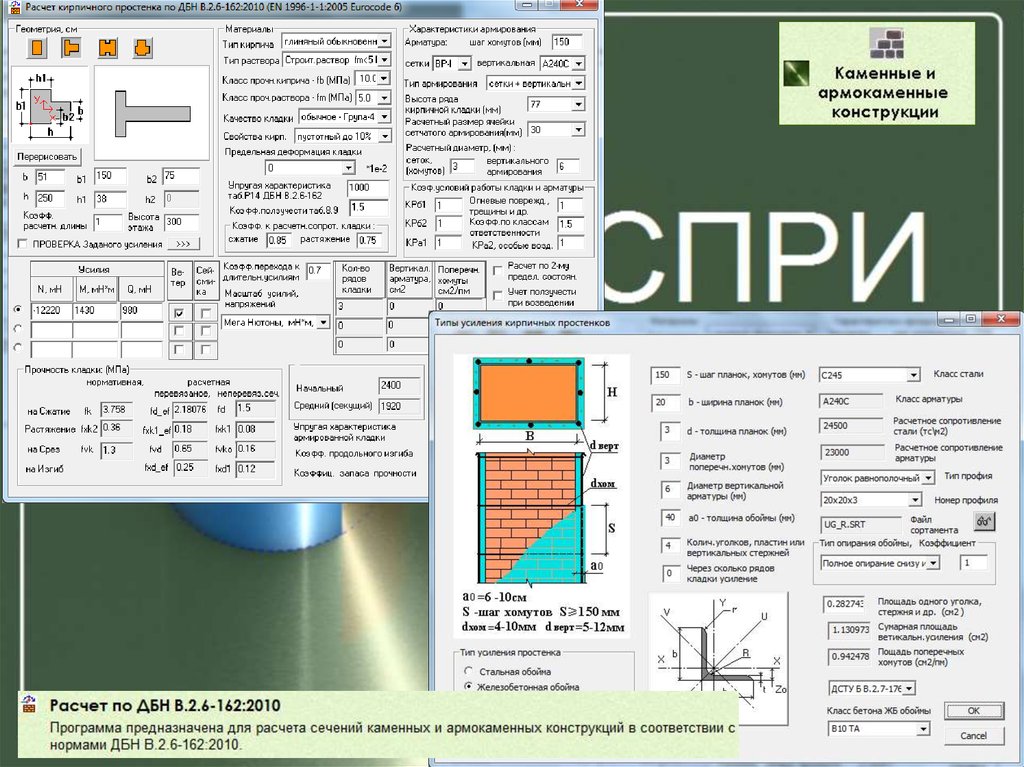Click the brick wall icon at top right
Viewport: 1024px width, 767px height.
pyautogui.click(x=887, y=43)
